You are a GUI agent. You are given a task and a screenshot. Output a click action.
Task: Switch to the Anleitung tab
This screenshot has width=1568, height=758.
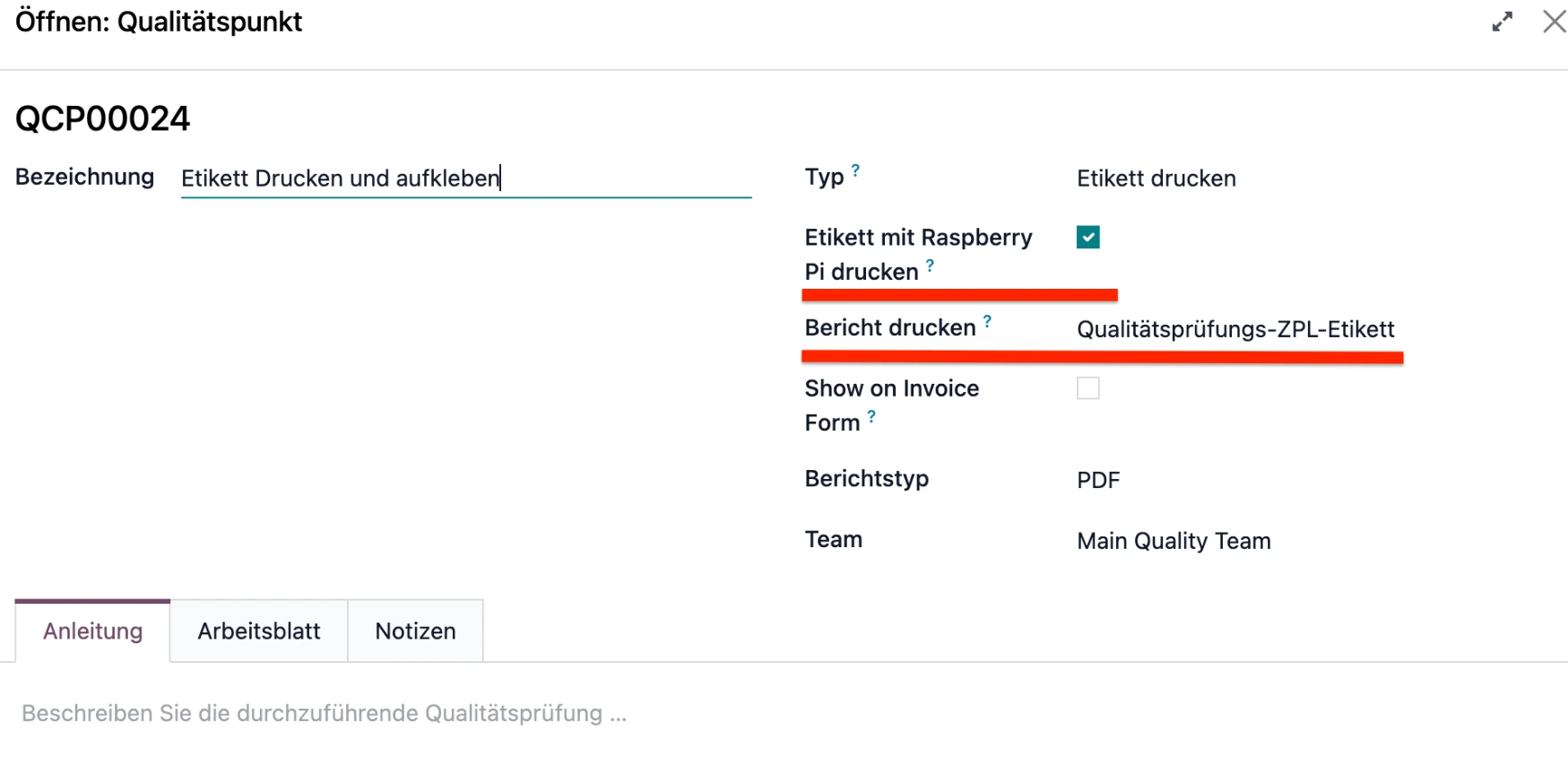tap(93, 632)
